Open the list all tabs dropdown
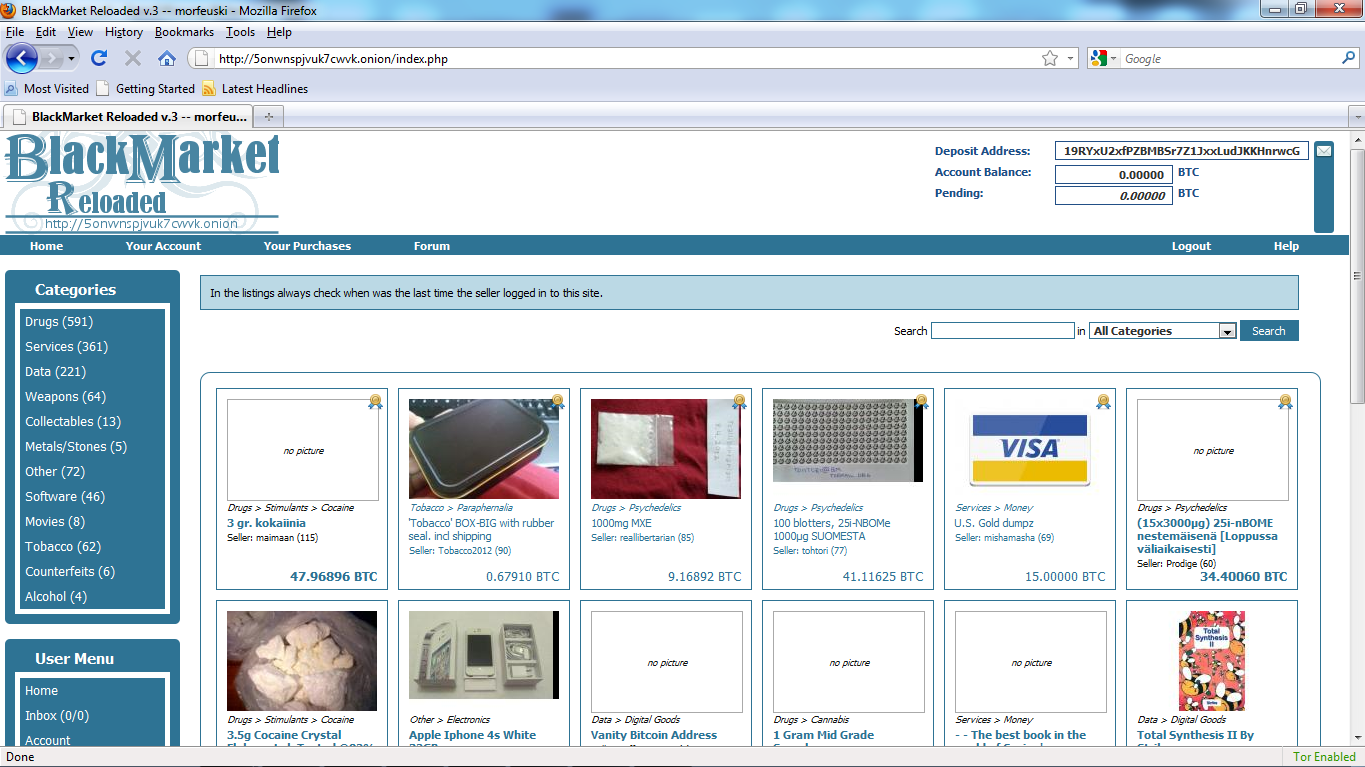The image size is (1365, 767). coord(1356,116)
